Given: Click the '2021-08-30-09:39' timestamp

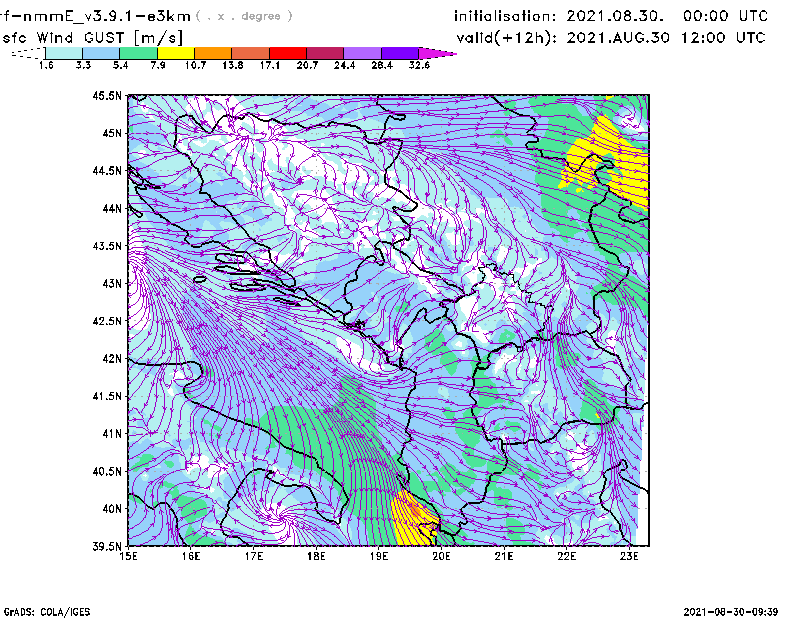Looking at the screenshot, I should pos(731,612).
